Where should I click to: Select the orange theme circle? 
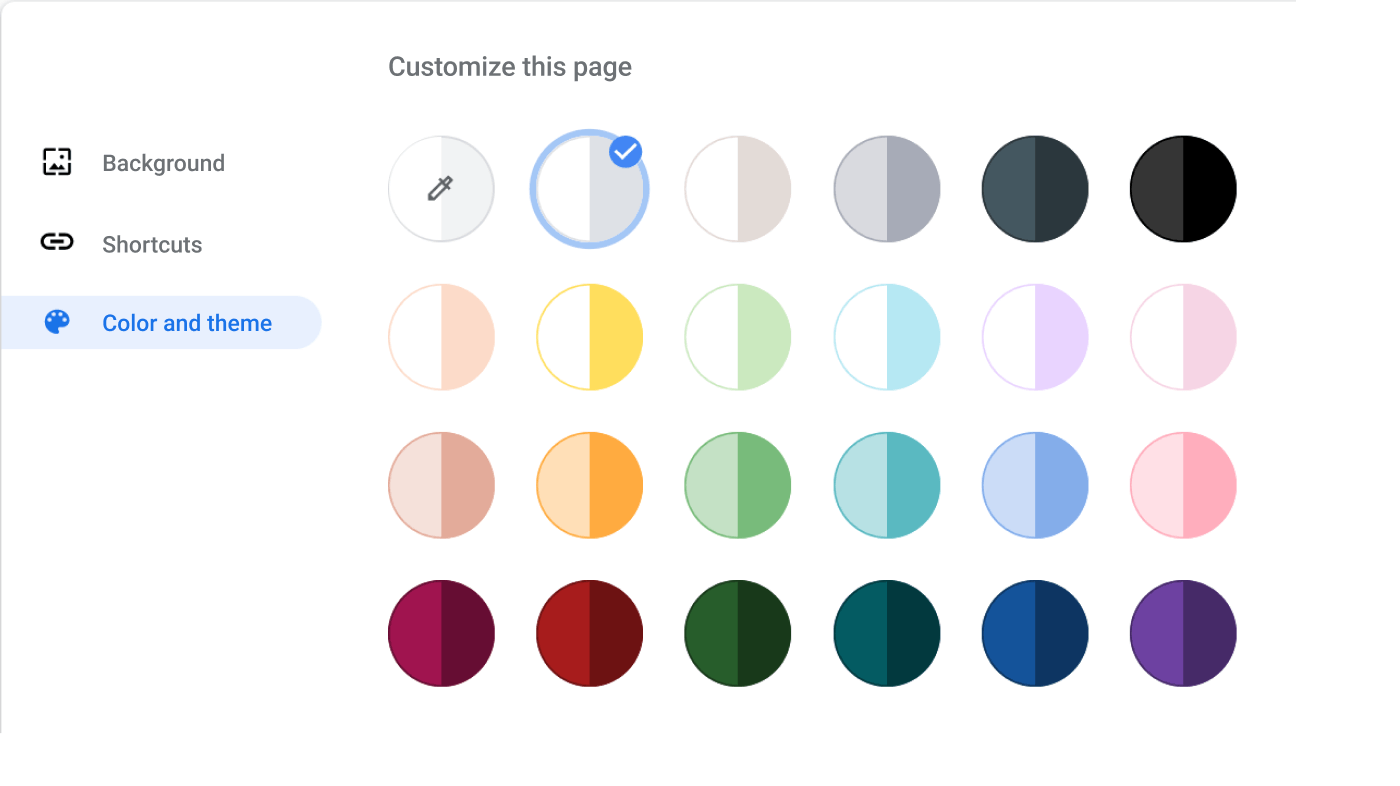coord(589,484)
